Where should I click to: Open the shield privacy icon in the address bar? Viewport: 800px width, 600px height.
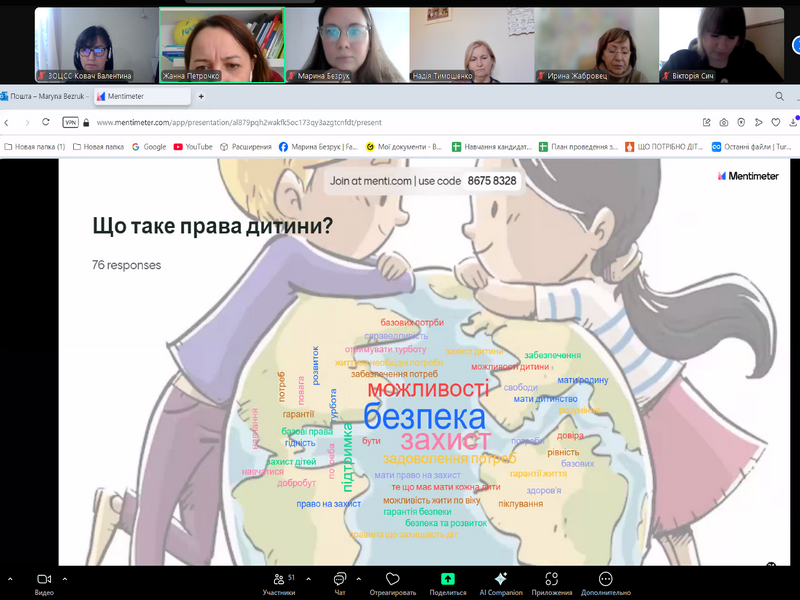[x=741, y=122]
